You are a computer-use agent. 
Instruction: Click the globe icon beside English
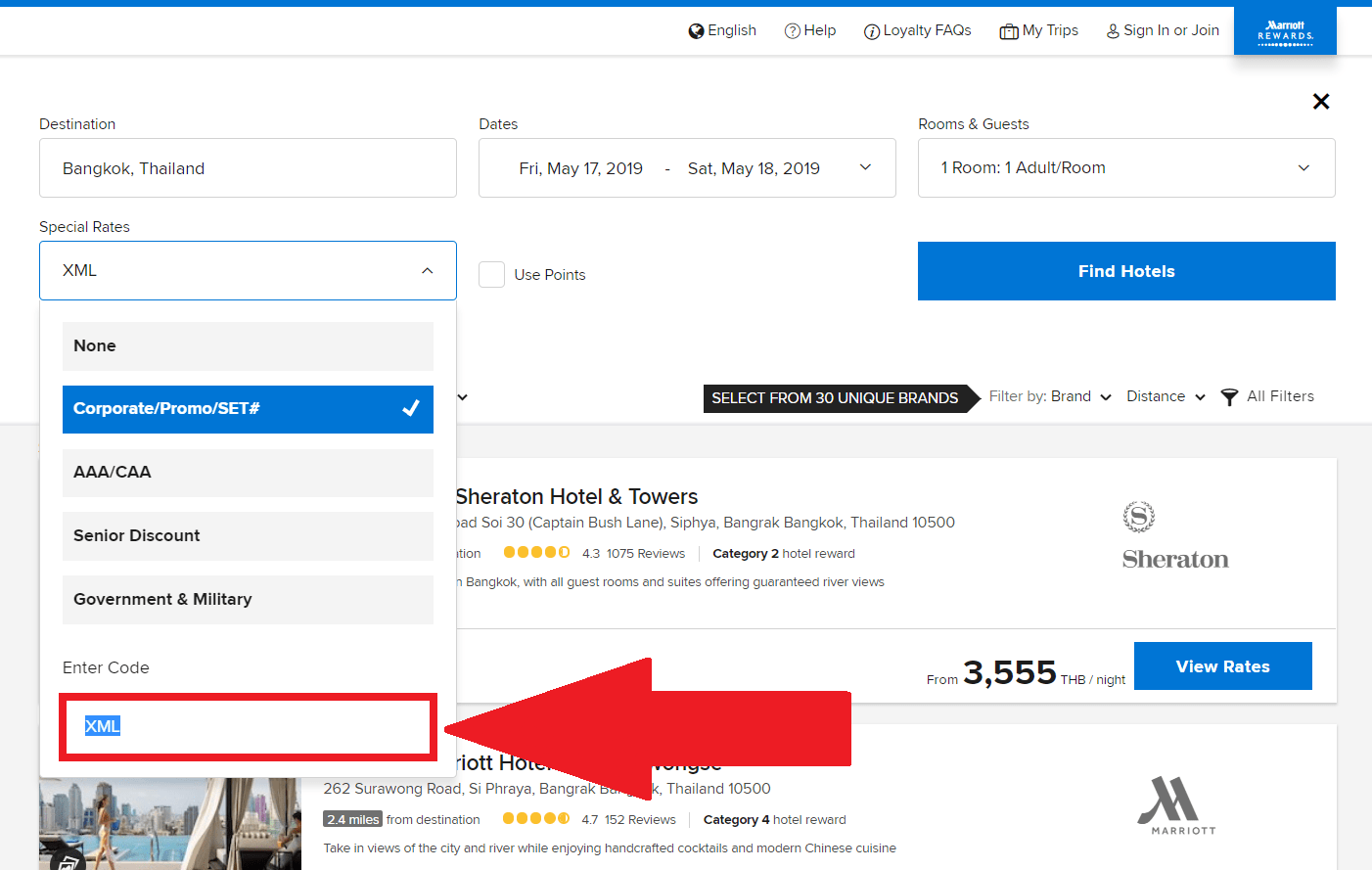(x=697, y=31)
